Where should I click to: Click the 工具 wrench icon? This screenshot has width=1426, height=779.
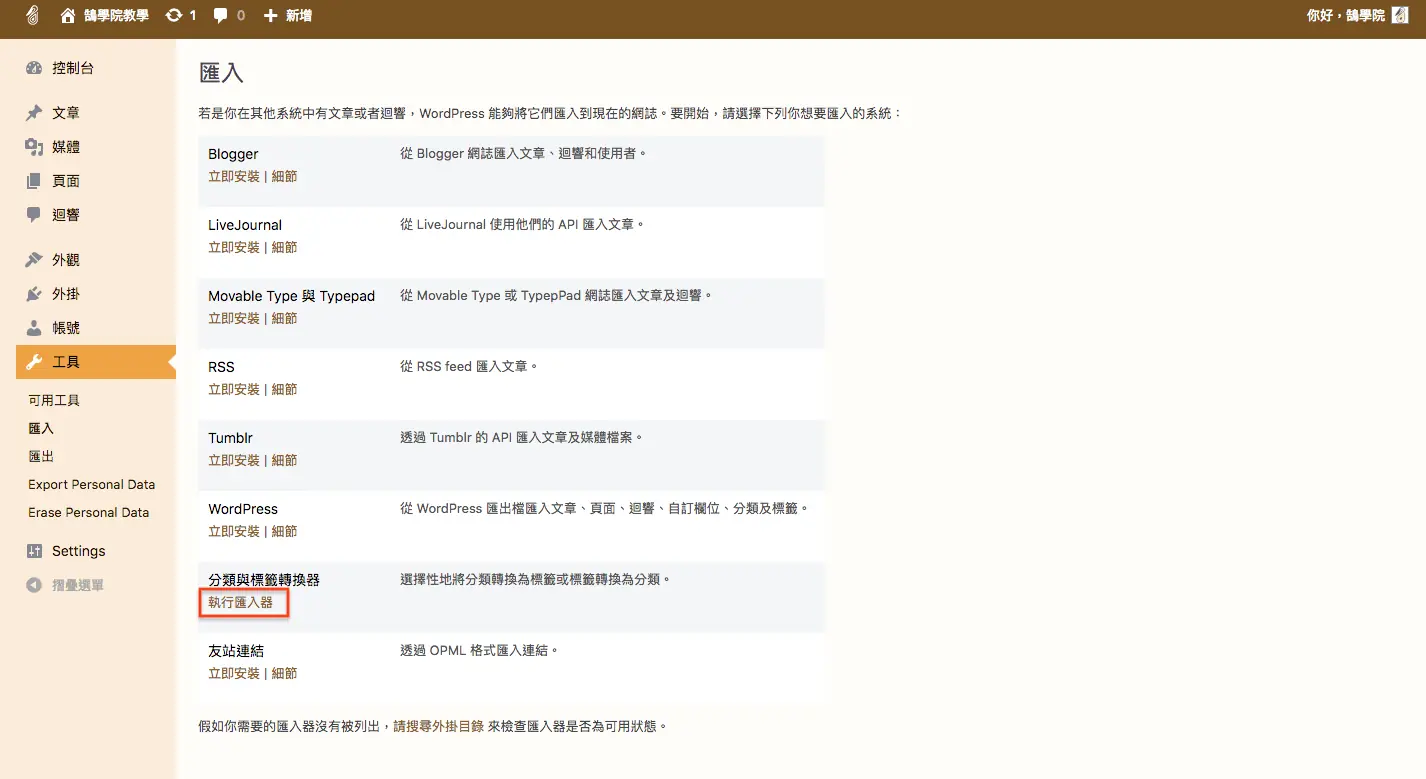34,362
